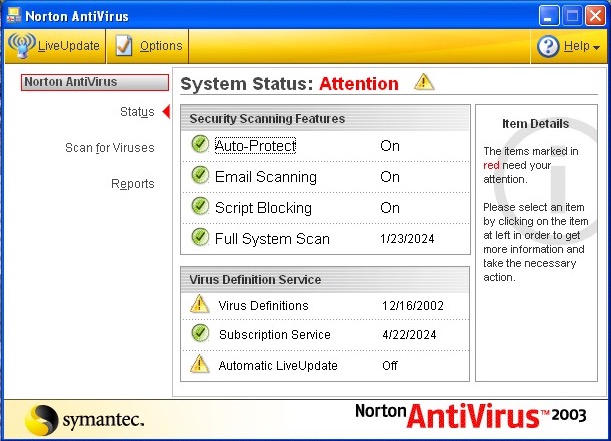Image resolution: width=611 pixels, height=441 pixels.
Task: Click the Item Details heading
Action: [535, 124]
